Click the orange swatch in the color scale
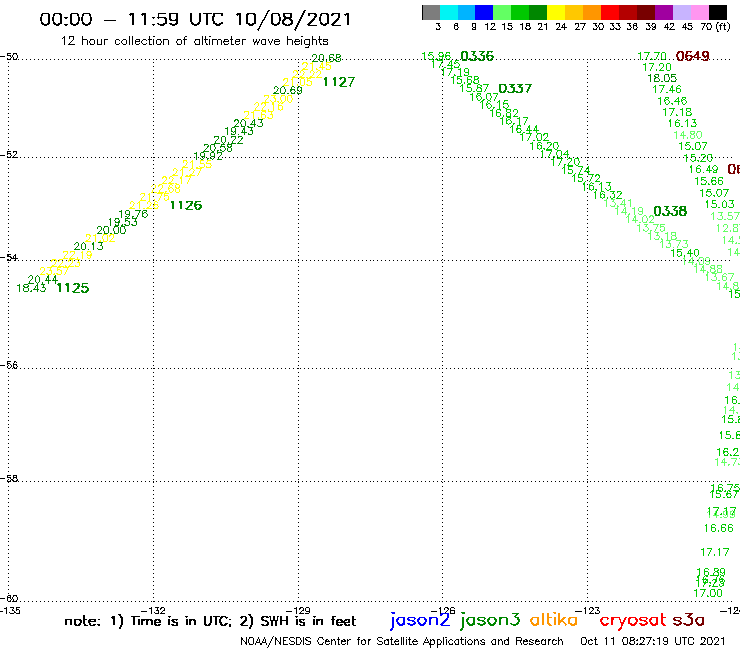Viewport: 740px width, 650px height. (x=591, y=12)
